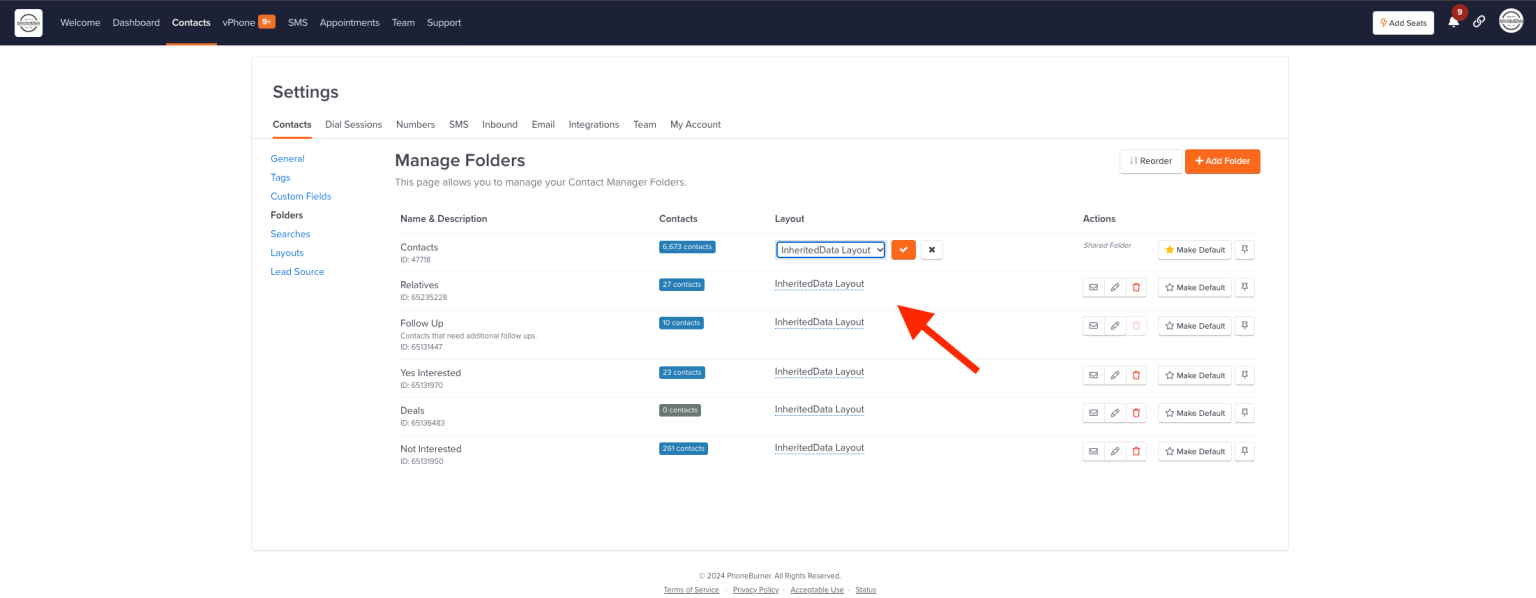Delete the Deals folder

(1135, 413)
